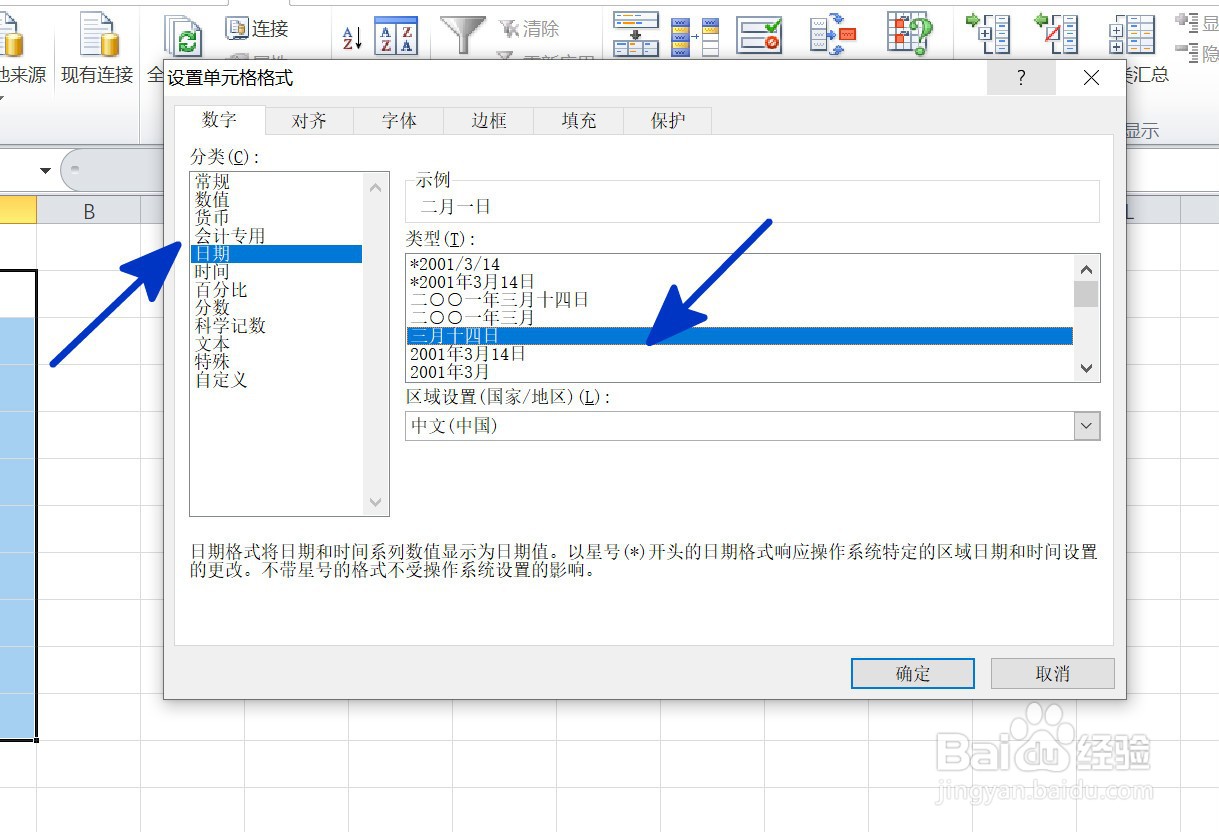Switch to the 保护 tab

[x=668, y=121]
